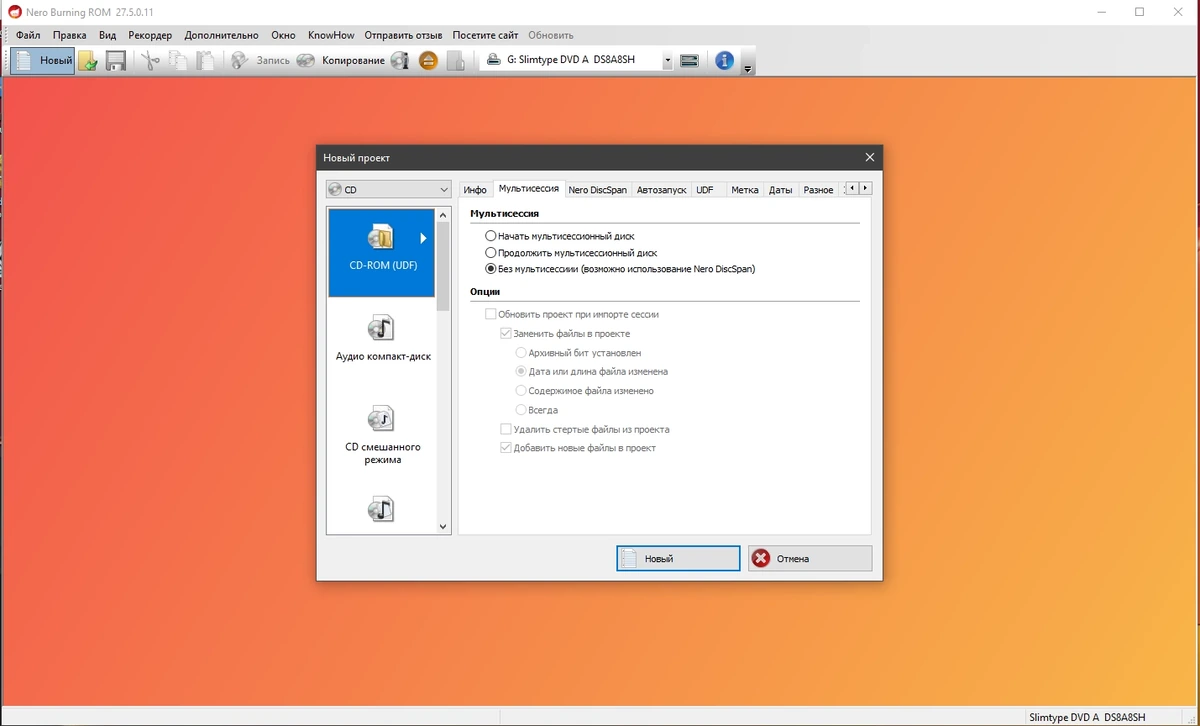Click the blue information icon in toolbar
Viewport: 1200px width, 726px height.
click(x=725, y=60)
